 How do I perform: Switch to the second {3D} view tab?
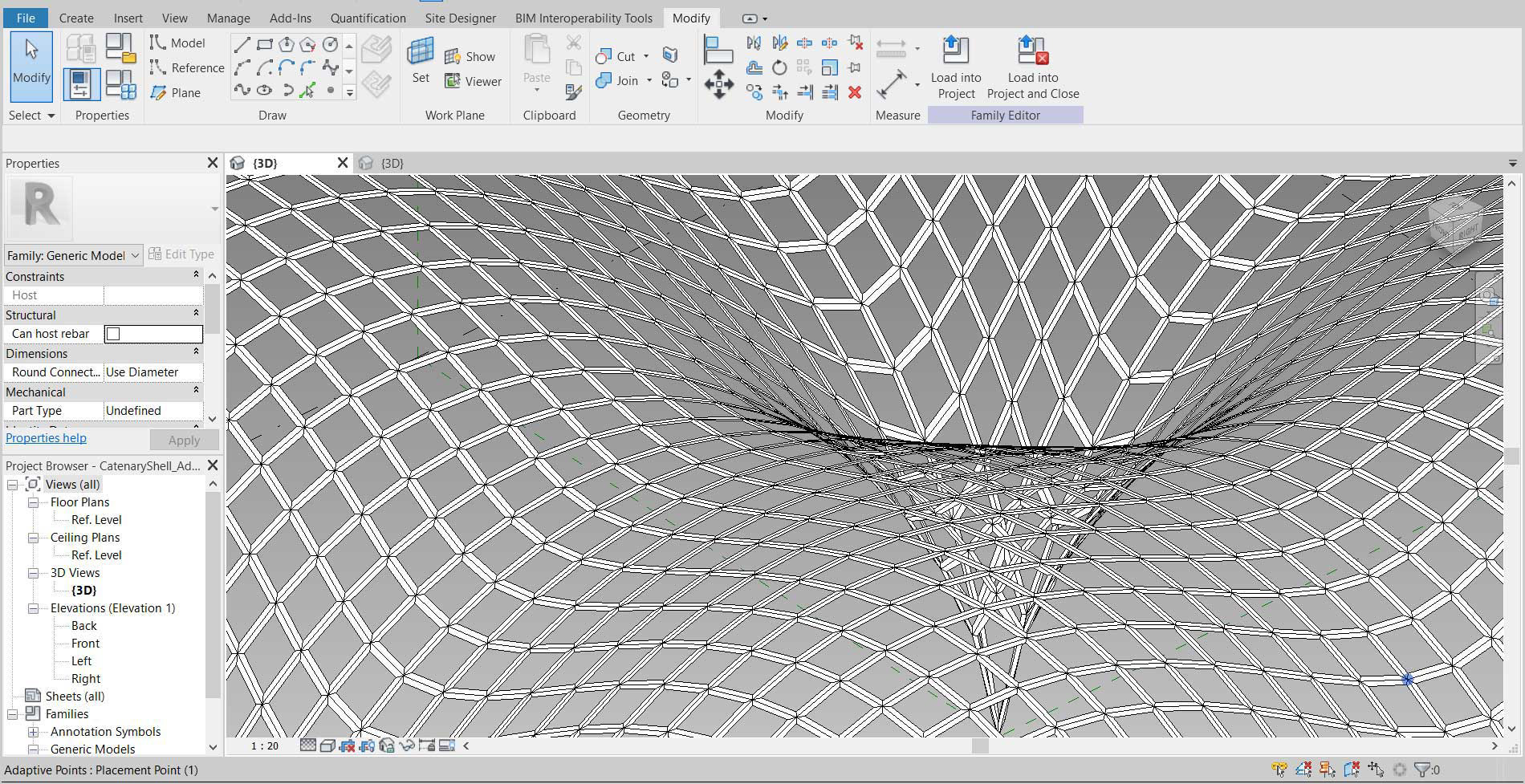pos(391,163)
